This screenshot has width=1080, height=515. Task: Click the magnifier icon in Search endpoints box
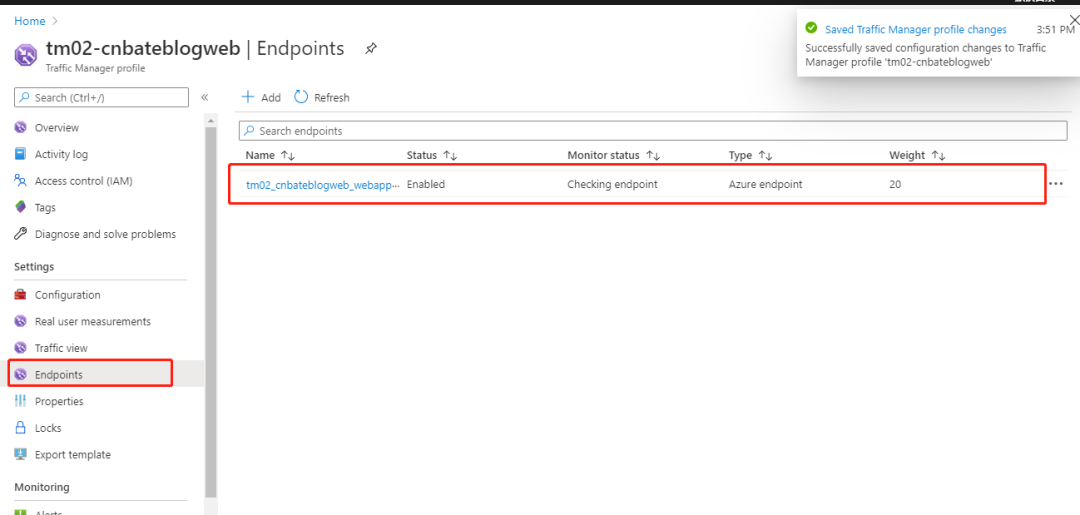coord(249,131)
